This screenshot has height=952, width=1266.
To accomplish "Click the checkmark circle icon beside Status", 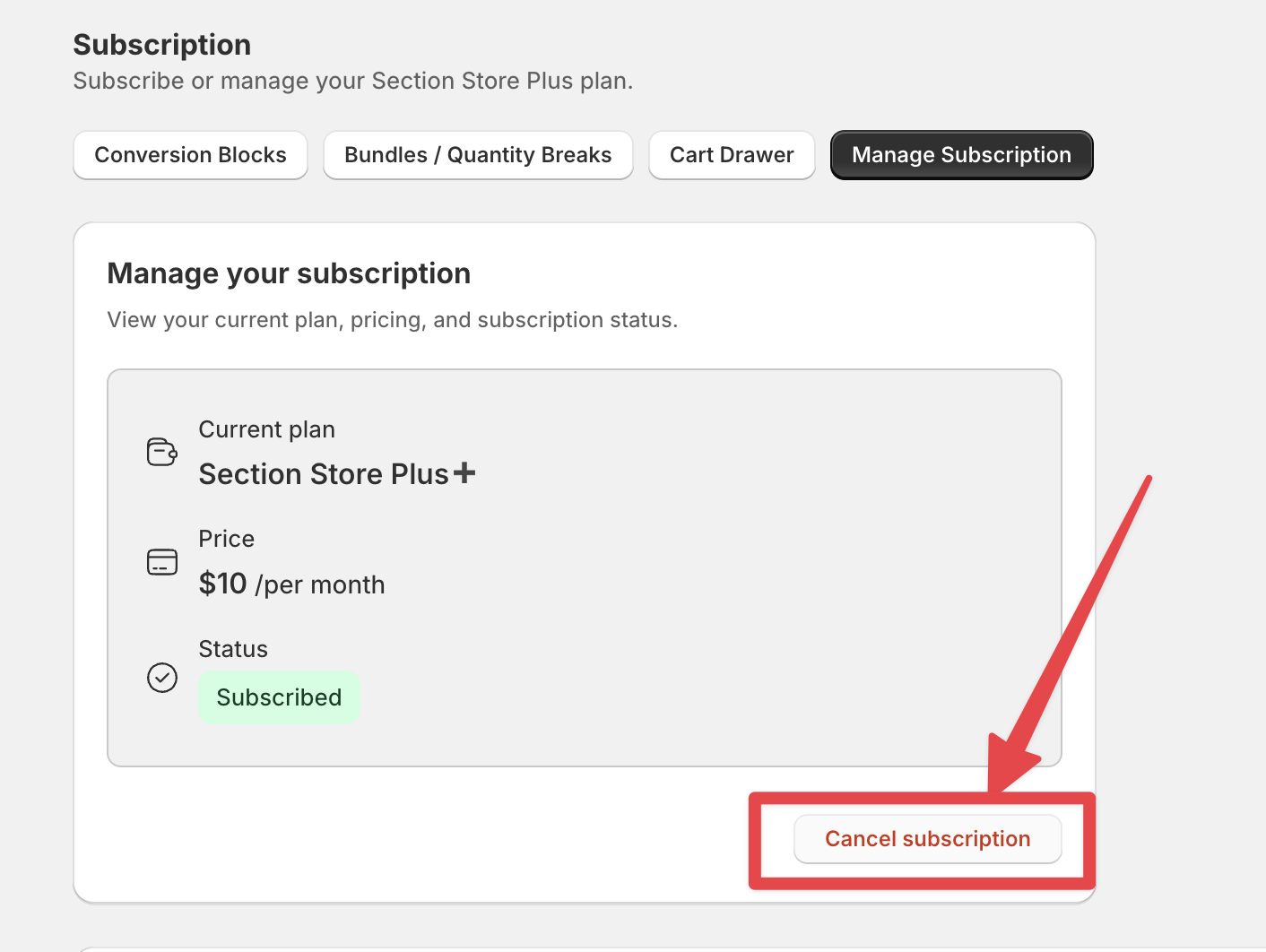I will click(162, 678).
